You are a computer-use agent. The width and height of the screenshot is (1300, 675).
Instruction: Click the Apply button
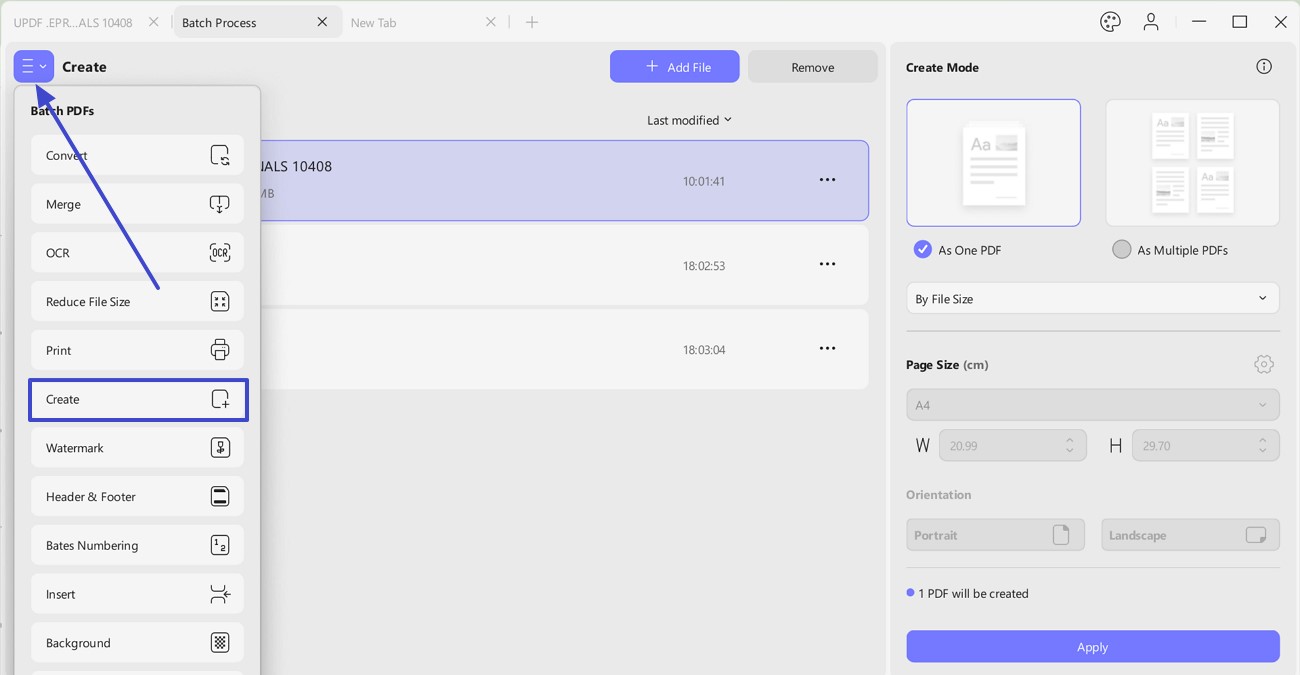[1092, 647]
